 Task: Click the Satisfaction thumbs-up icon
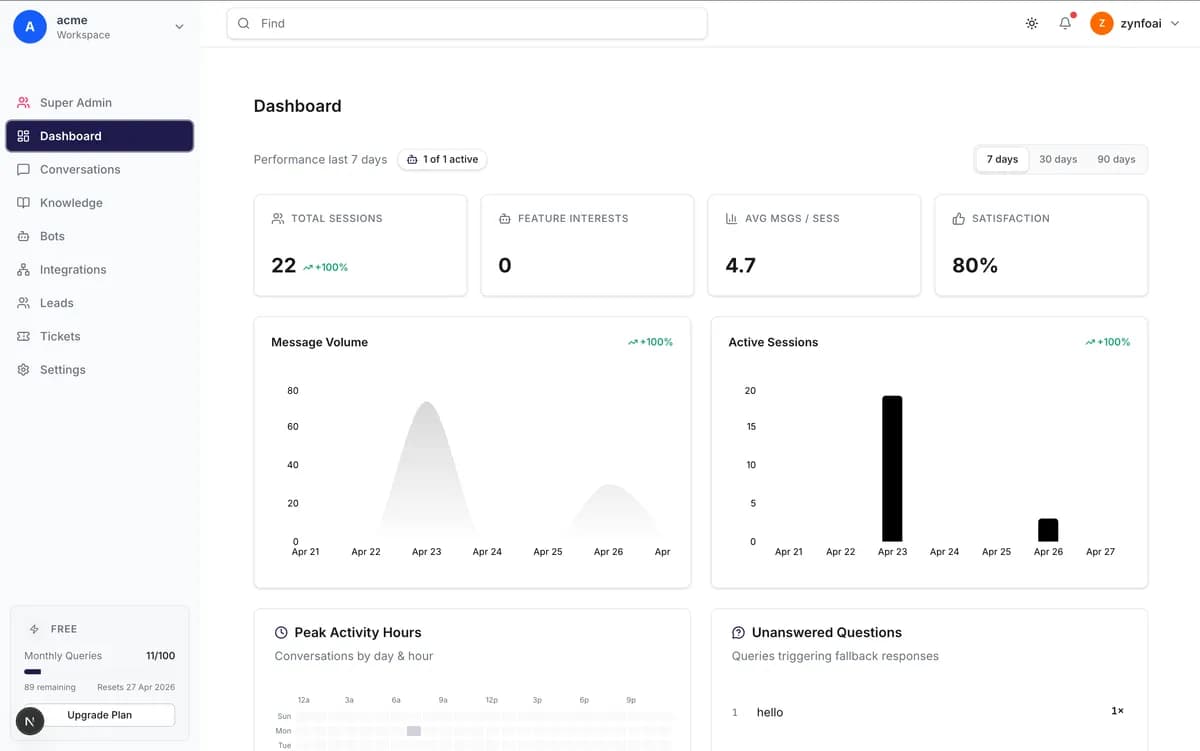click(959, 218)
